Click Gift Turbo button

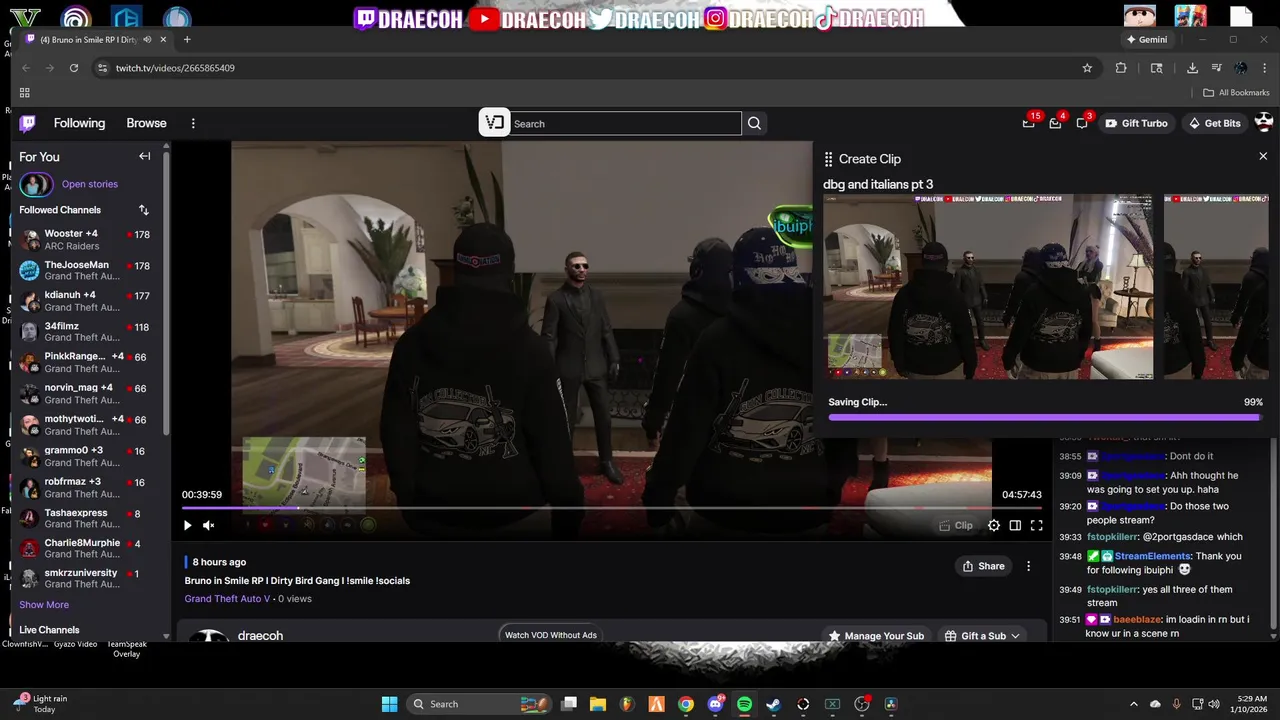coord(1136,123)
